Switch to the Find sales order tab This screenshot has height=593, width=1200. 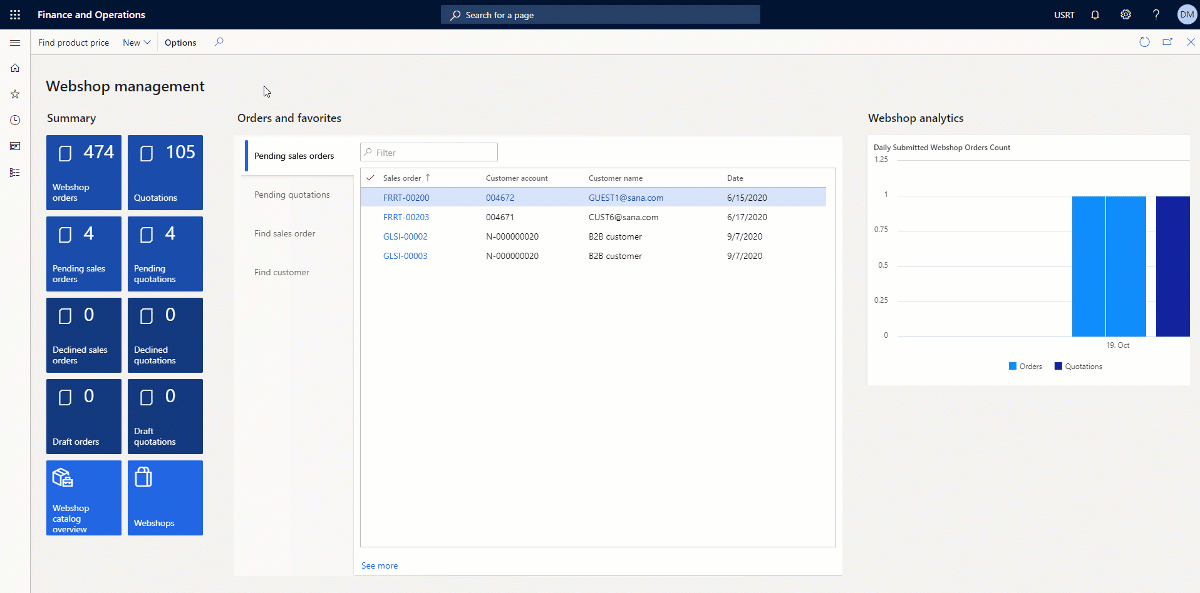tap(285, 233)
